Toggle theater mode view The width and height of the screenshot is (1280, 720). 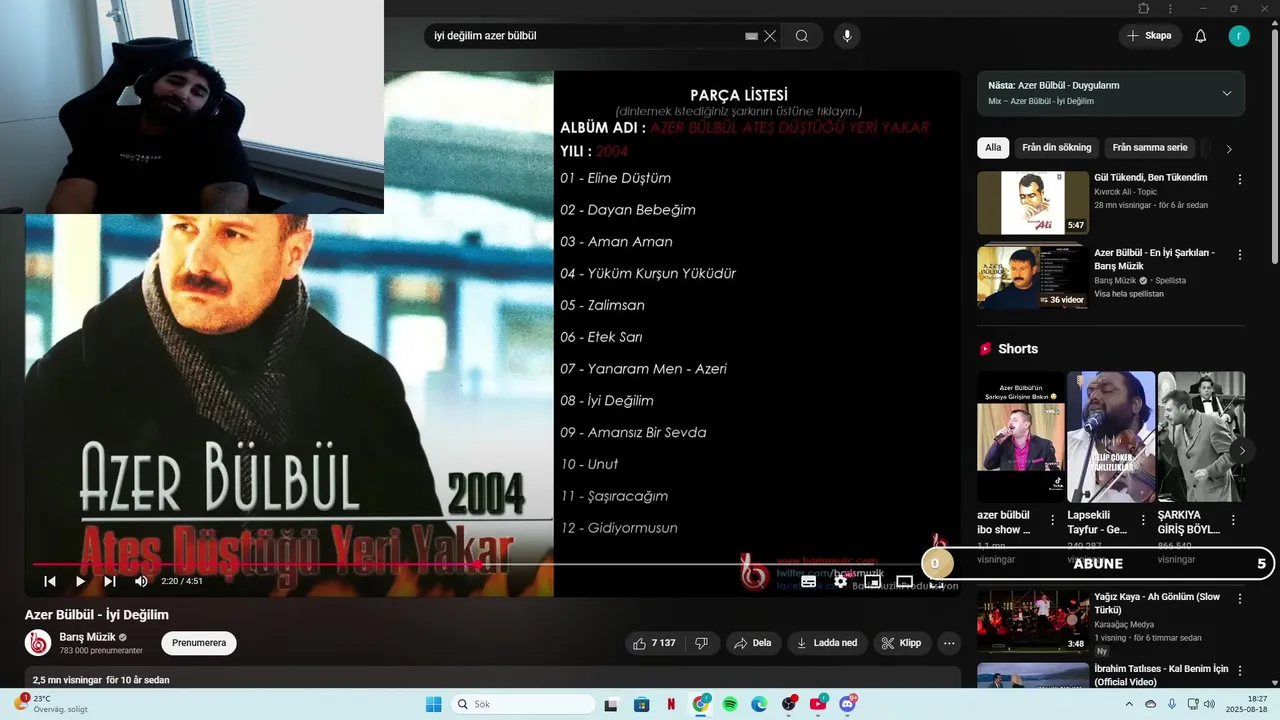(x=904, y=581)
